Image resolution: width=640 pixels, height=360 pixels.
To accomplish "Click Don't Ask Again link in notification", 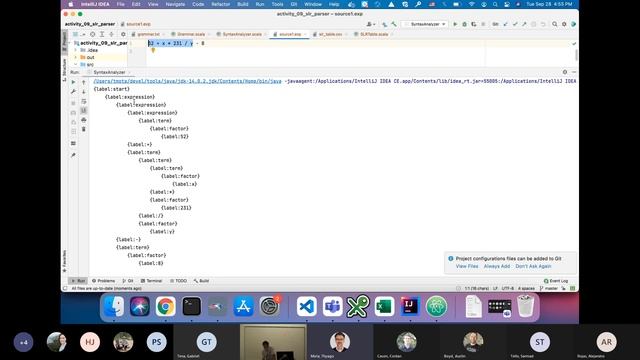I will [533, 266].
